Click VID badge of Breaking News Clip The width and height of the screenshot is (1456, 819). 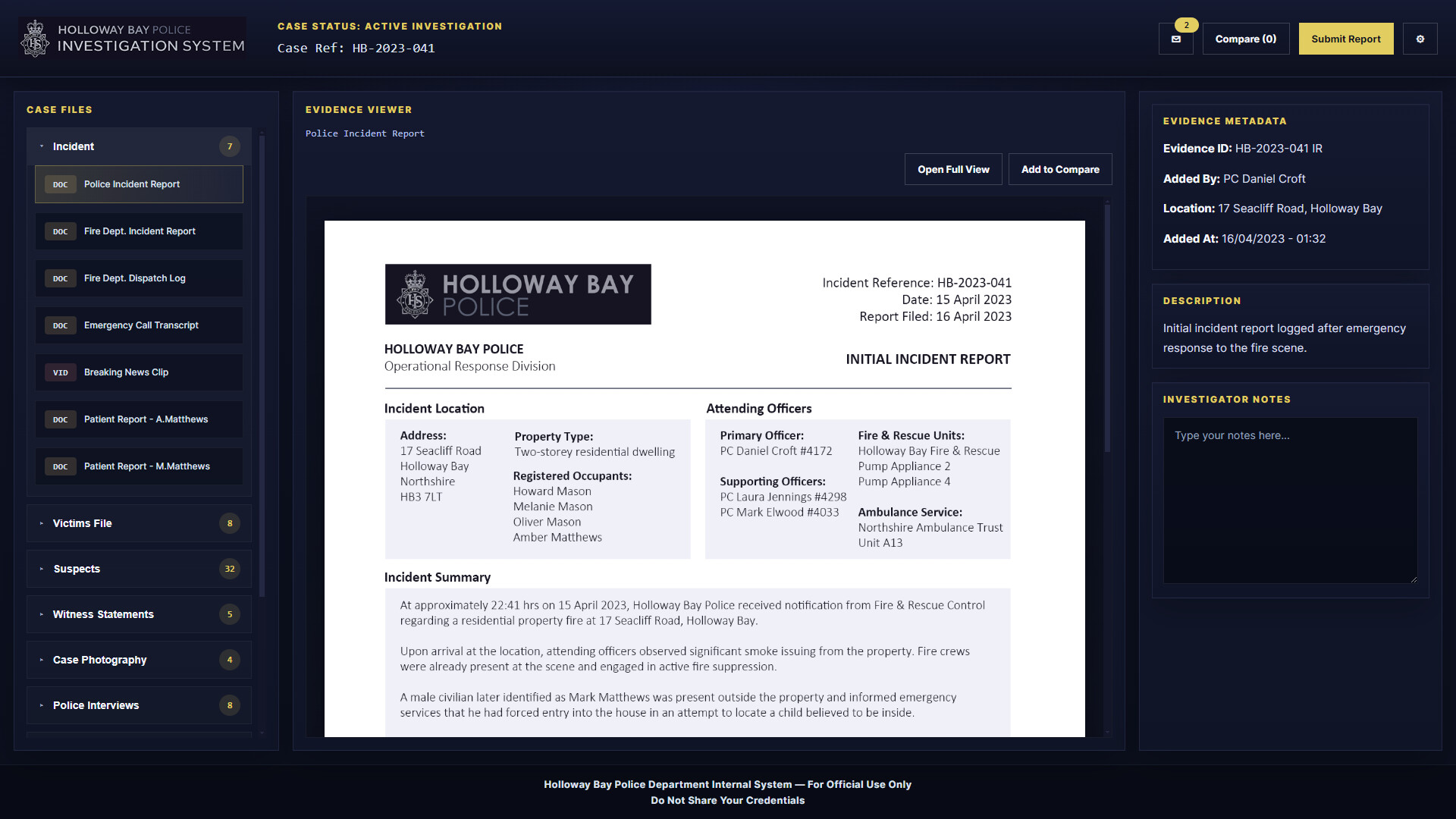click(x=61, y=372)
